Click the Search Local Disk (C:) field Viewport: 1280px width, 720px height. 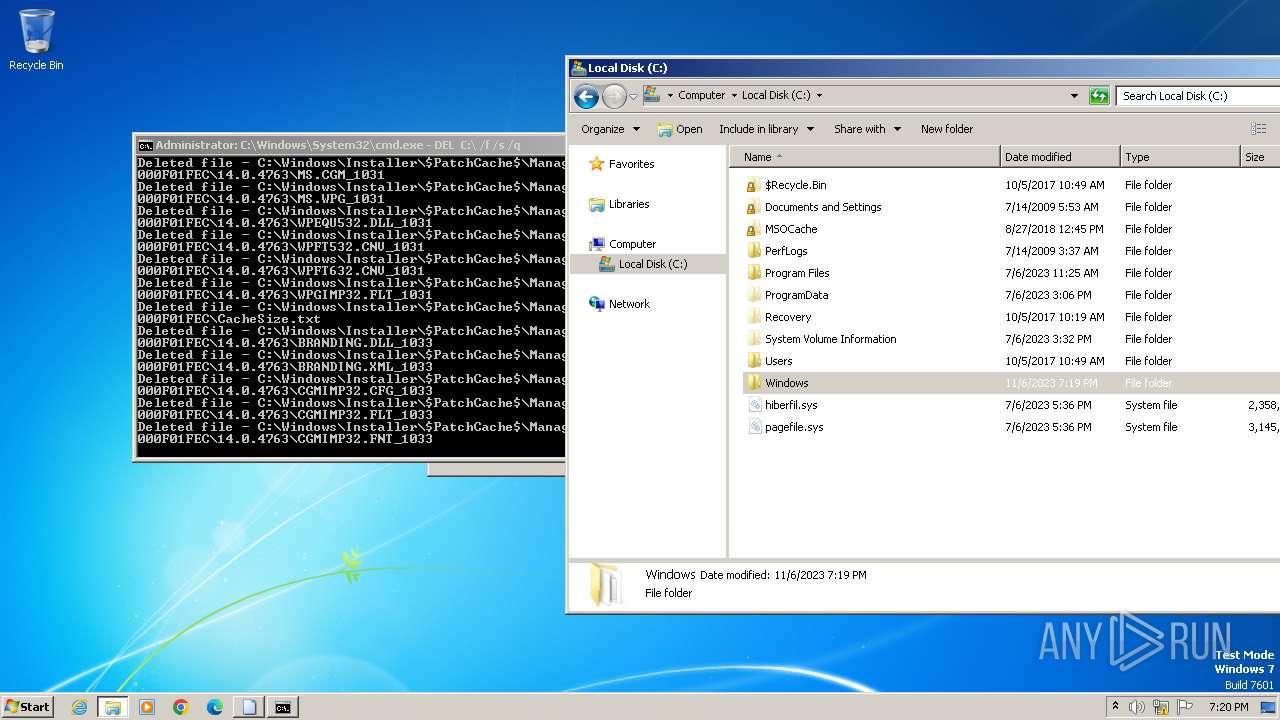(x=1198, y=96)
